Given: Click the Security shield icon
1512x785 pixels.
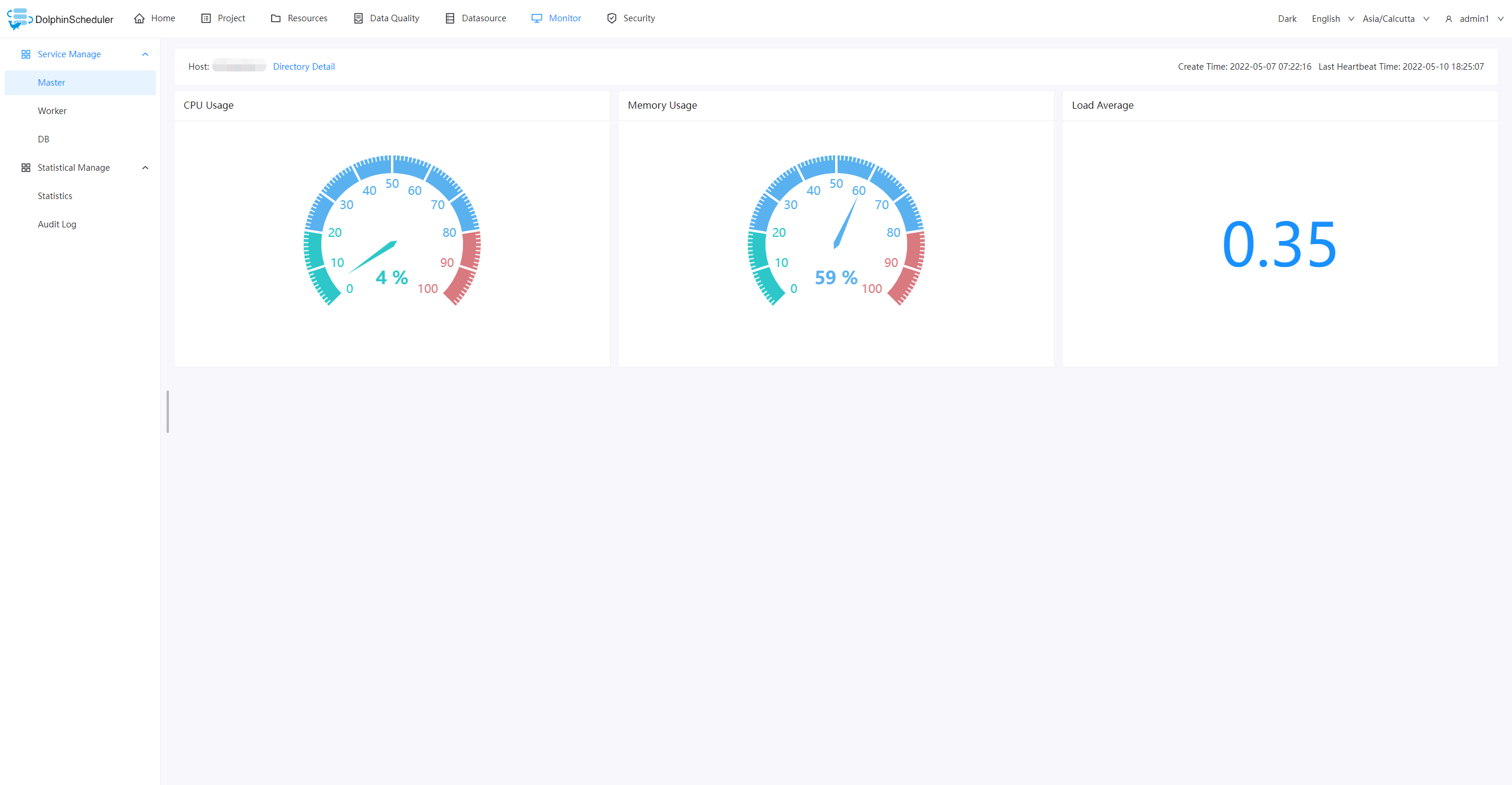Looking at the screenshot, I should pos(612,18).
